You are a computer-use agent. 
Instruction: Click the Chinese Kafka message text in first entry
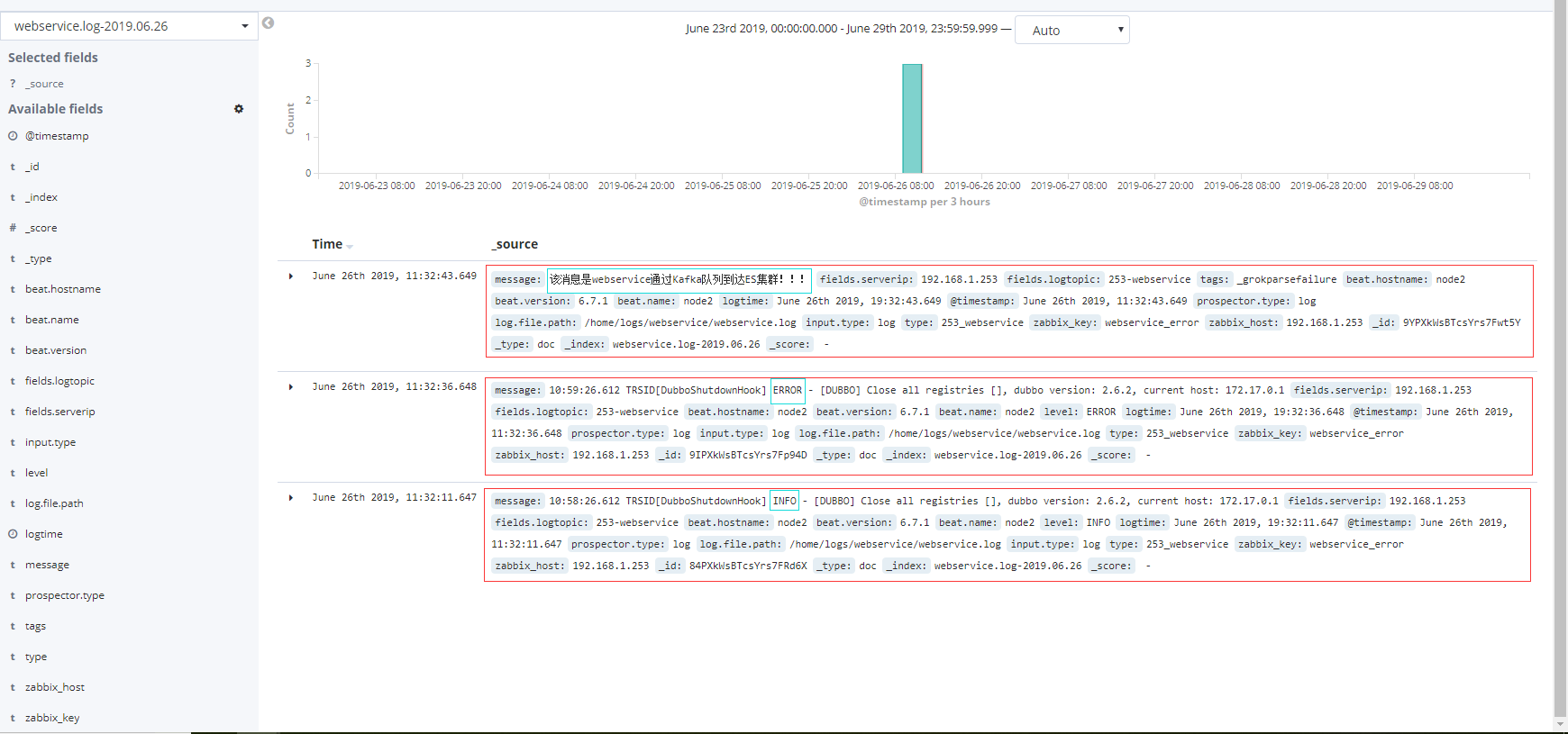point(679,280)
